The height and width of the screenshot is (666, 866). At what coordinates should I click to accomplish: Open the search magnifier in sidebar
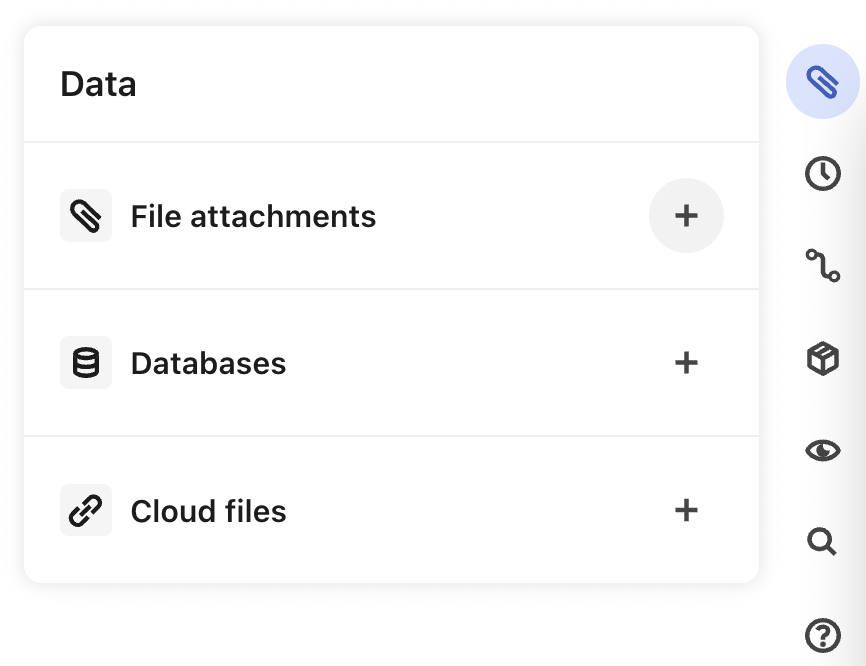(x=822, y=542)
